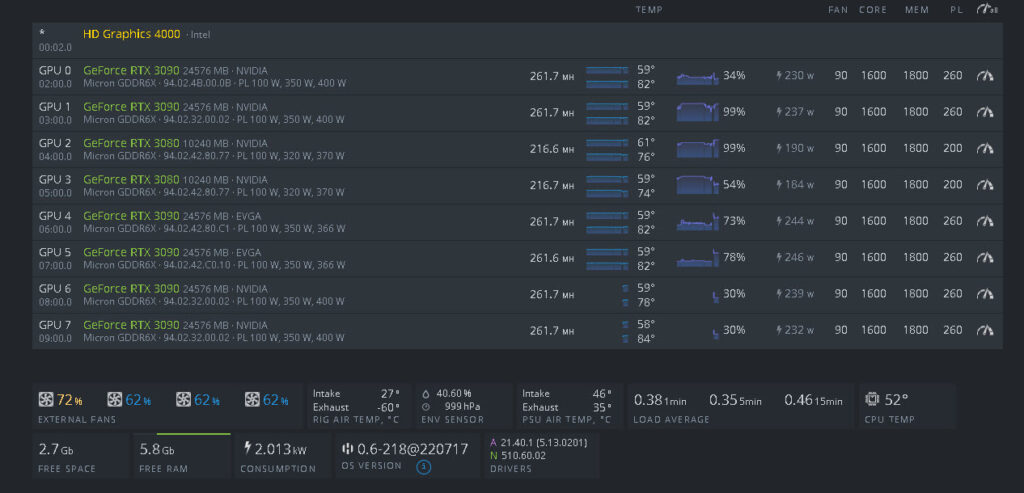The height and width of the screenshot is (493, 1024).
Task: Click the FAN column header
Action: 838,10
